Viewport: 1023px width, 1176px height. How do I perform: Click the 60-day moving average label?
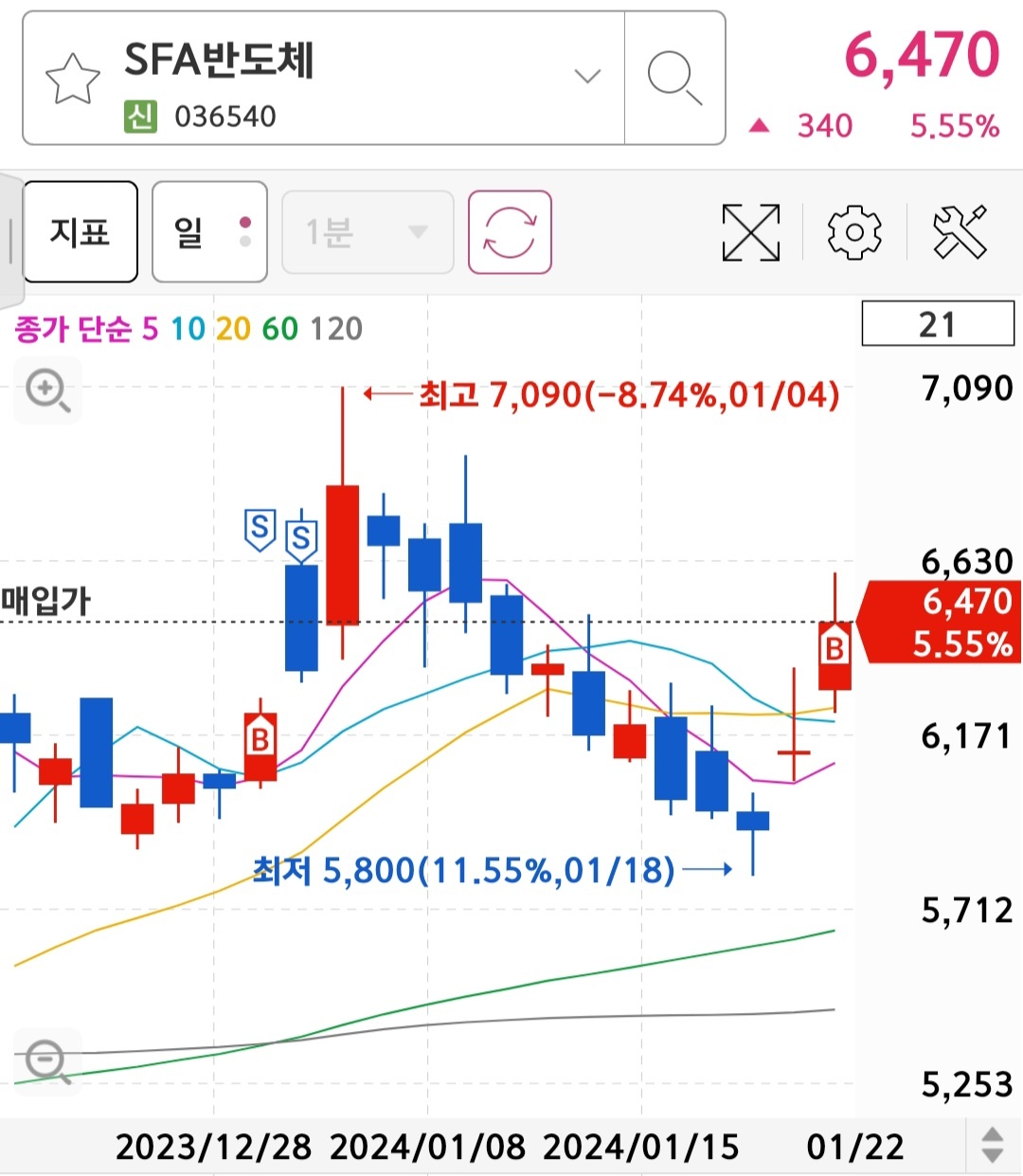tap(279, 329)
